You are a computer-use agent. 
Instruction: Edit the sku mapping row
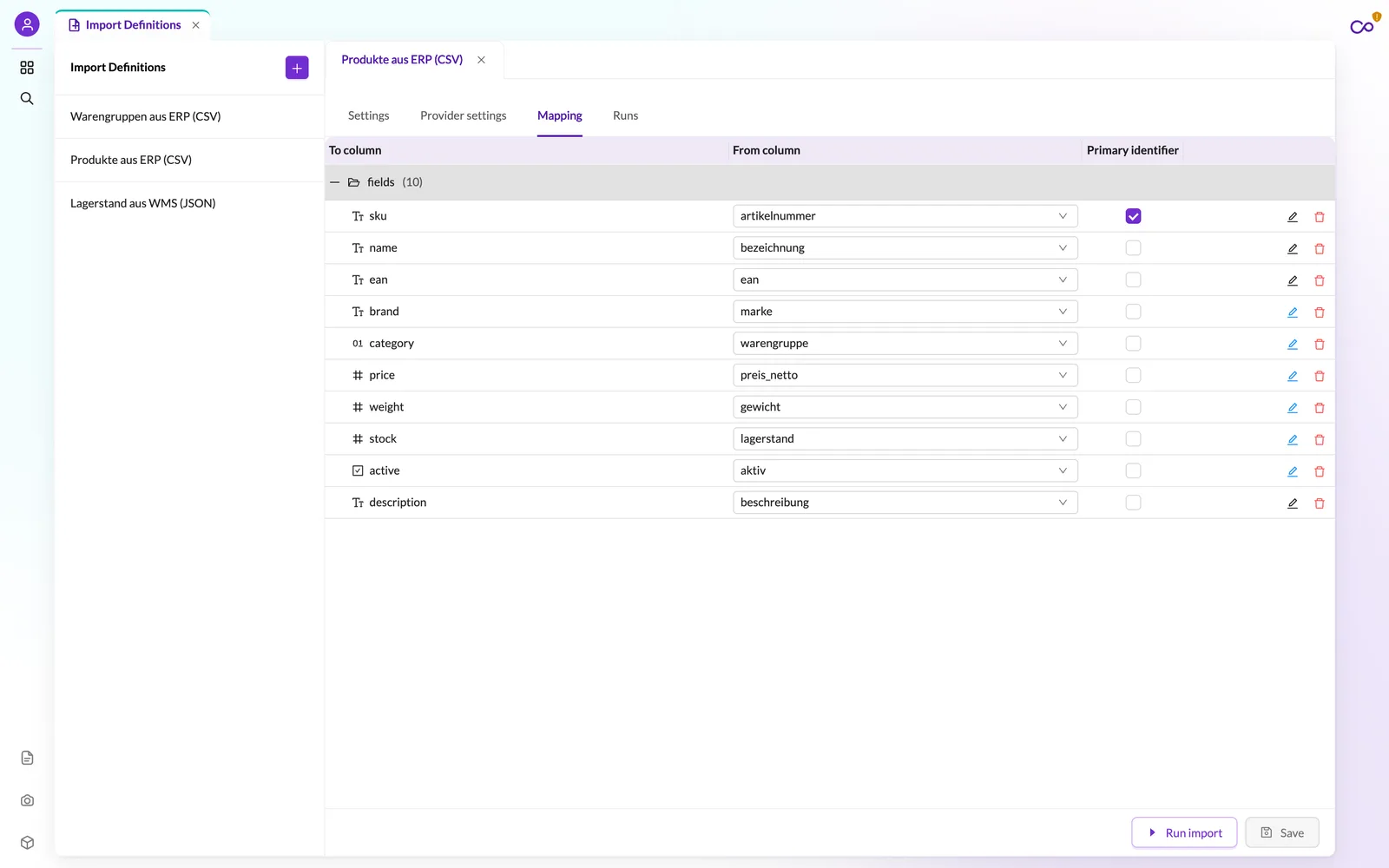[1293, 217]
